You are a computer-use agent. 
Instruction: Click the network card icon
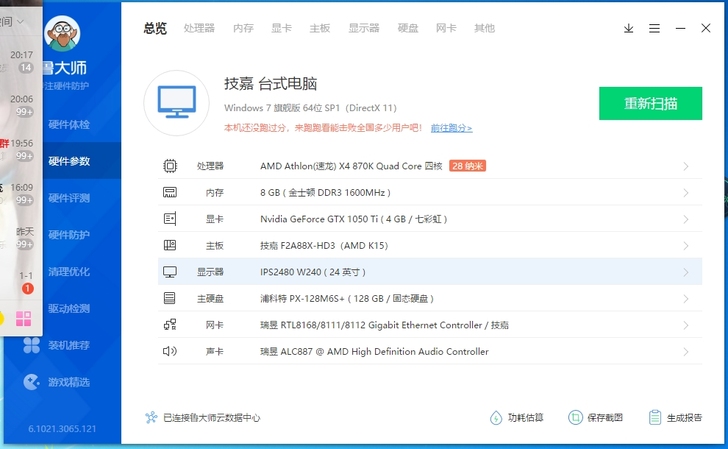pos(170,325)
